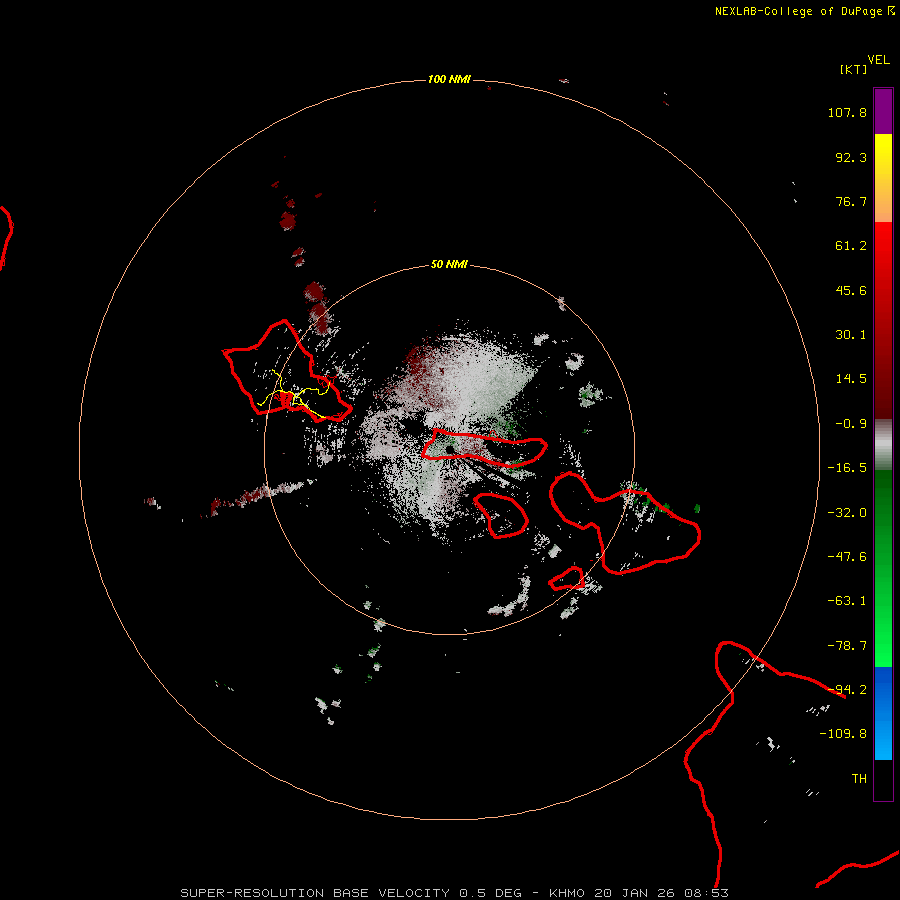Click the 107.8 velocity scale value
This screenshot has height=900, width=900.
(847, 112)
